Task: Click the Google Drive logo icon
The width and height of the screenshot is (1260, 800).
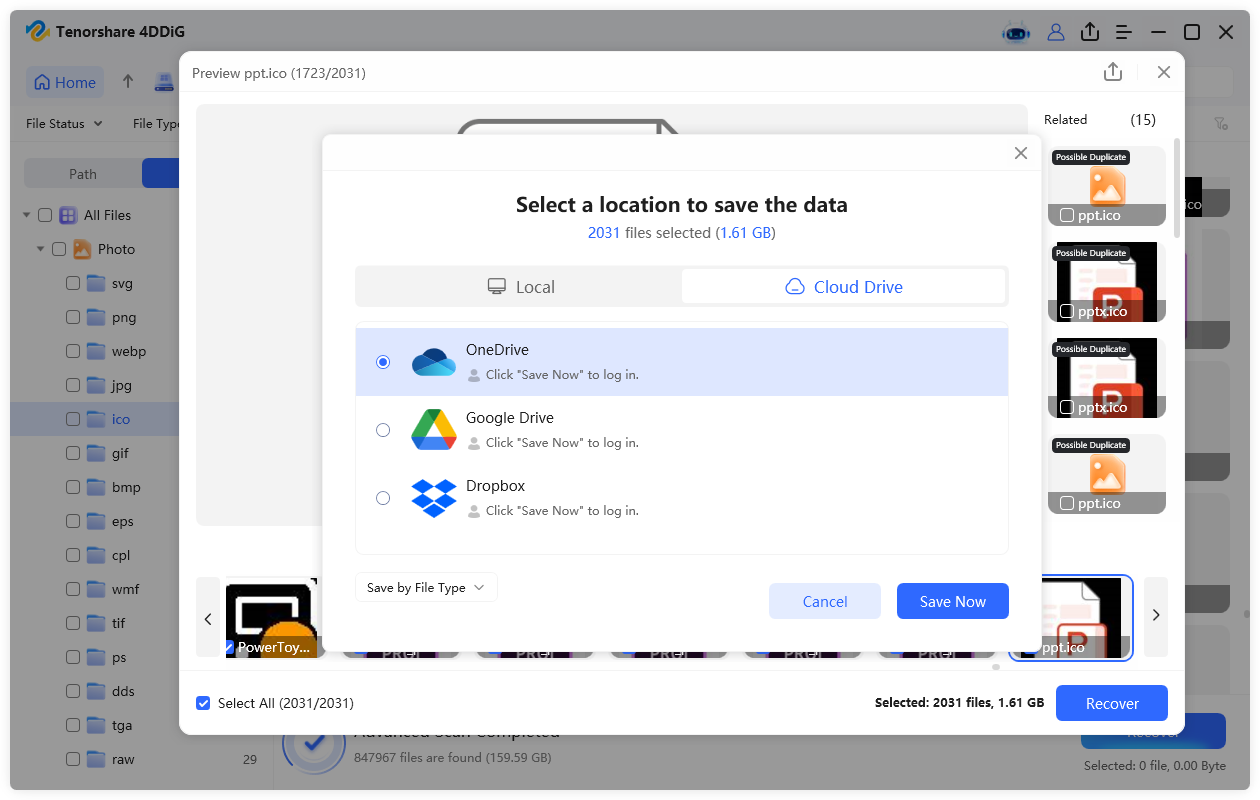Action: [x=434, y=430]
